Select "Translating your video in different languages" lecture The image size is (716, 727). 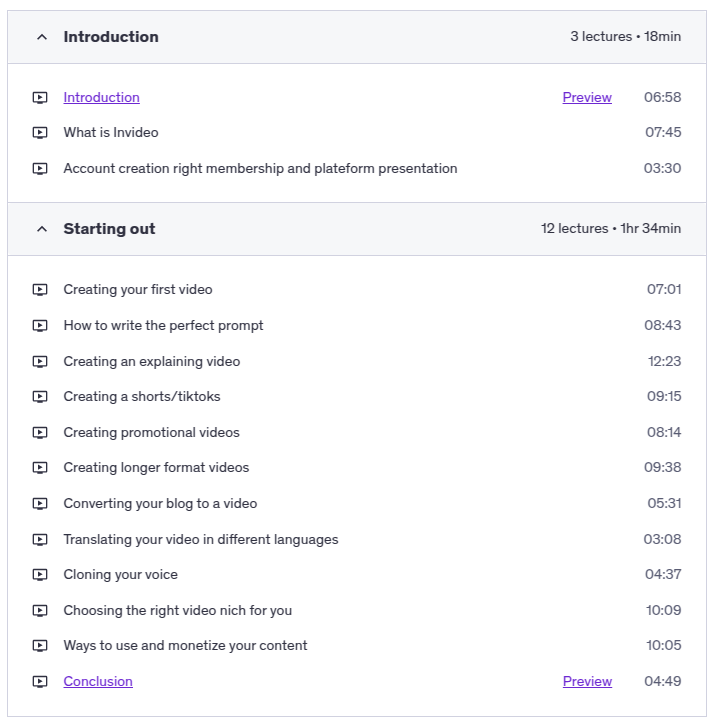click(201, 540)
